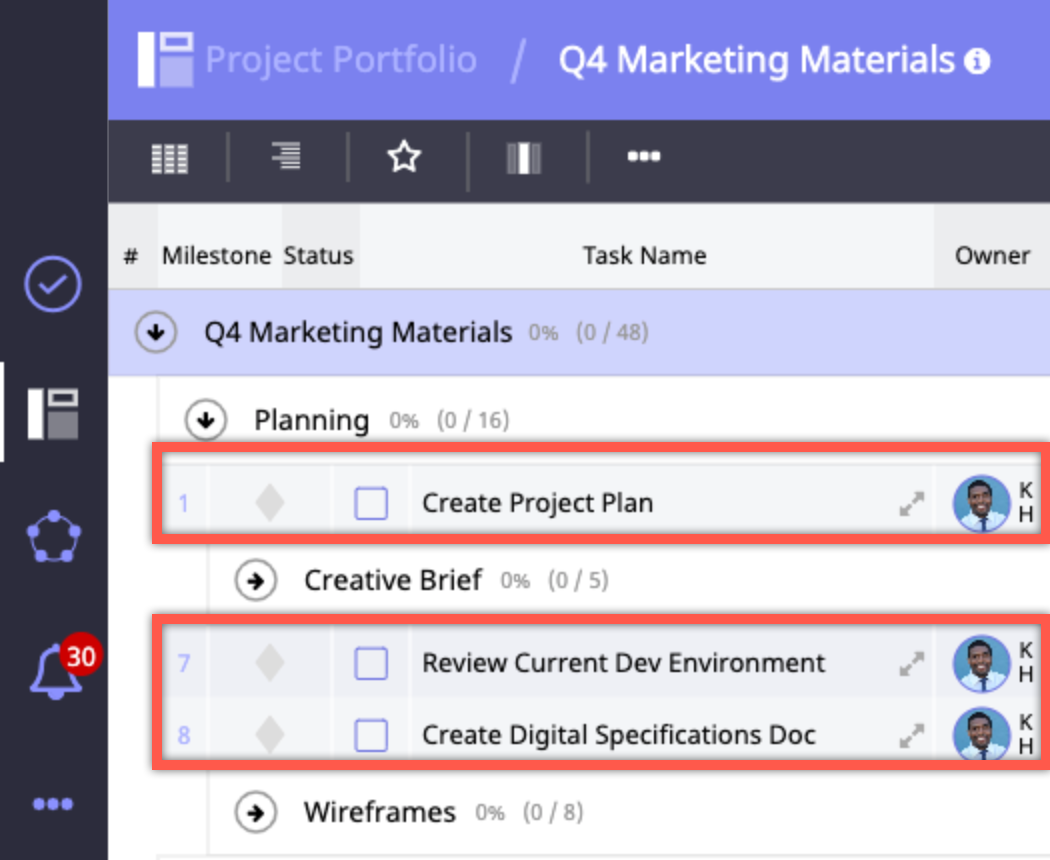Expand the Wireframes group
This screenshot has width=1050, height=860.
coord(257,813)
